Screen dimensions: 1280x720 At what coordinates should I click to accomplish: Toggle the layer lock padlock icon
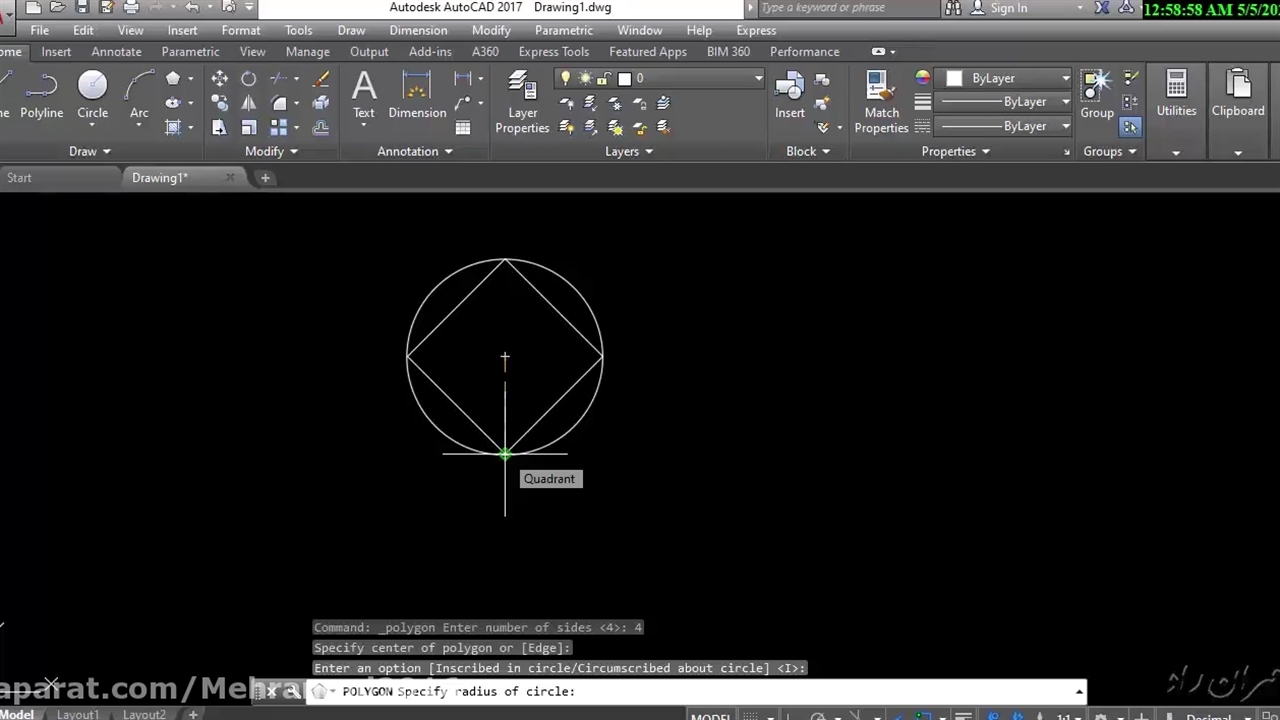603,78
